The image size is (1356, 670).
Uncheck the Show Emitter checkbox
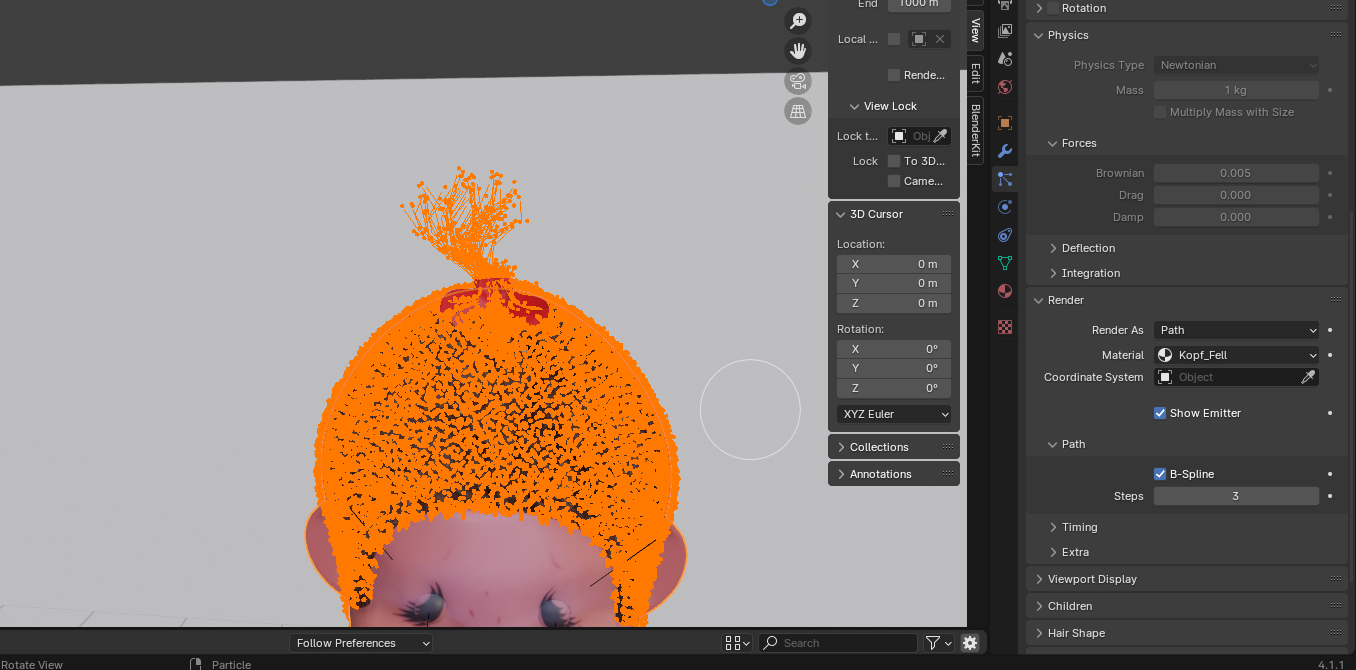click(x=1160, y=413)
